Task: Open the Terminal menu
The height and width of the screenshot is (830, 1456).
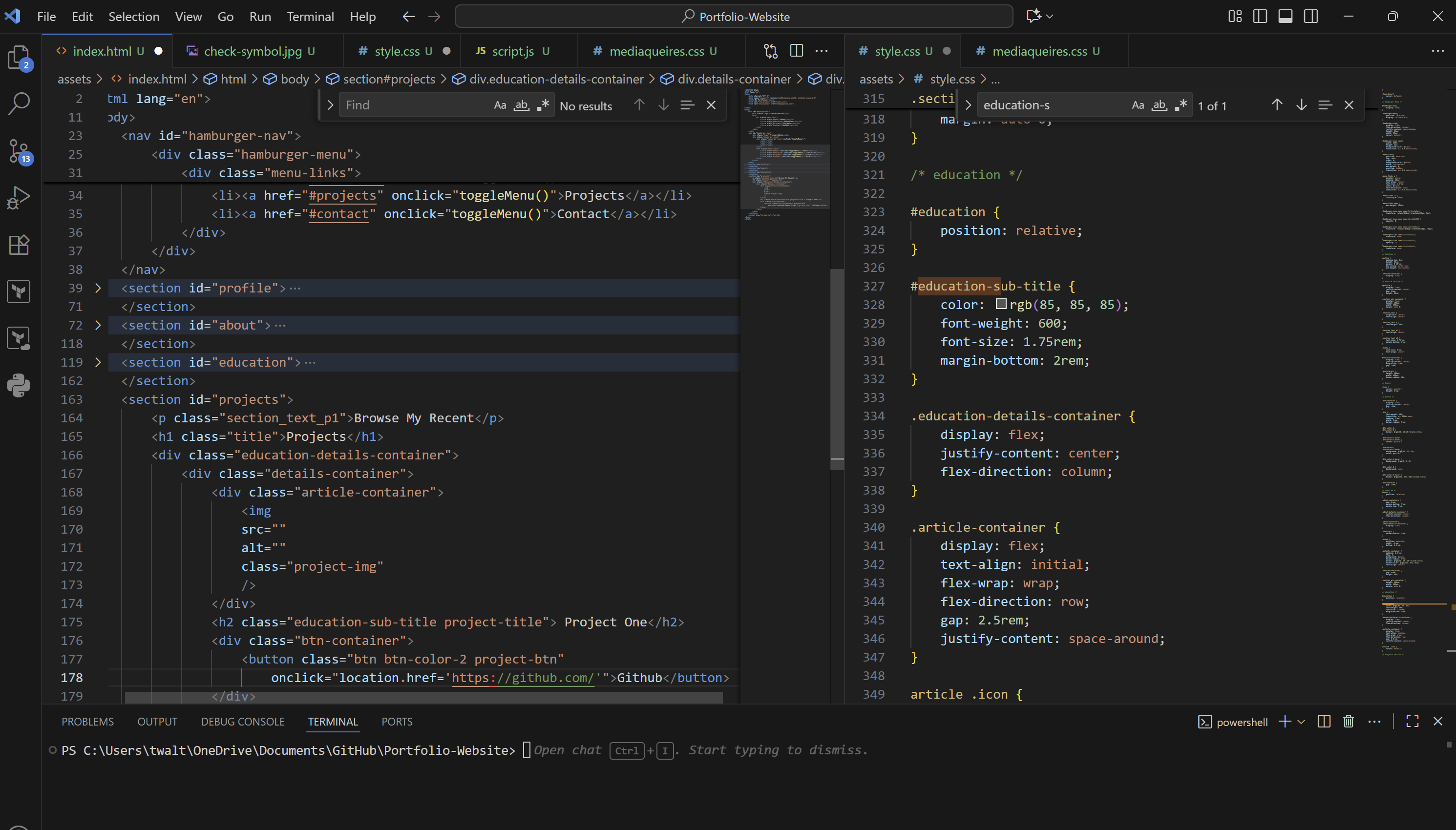Action: pyautogui.click(x=310, y=17)
